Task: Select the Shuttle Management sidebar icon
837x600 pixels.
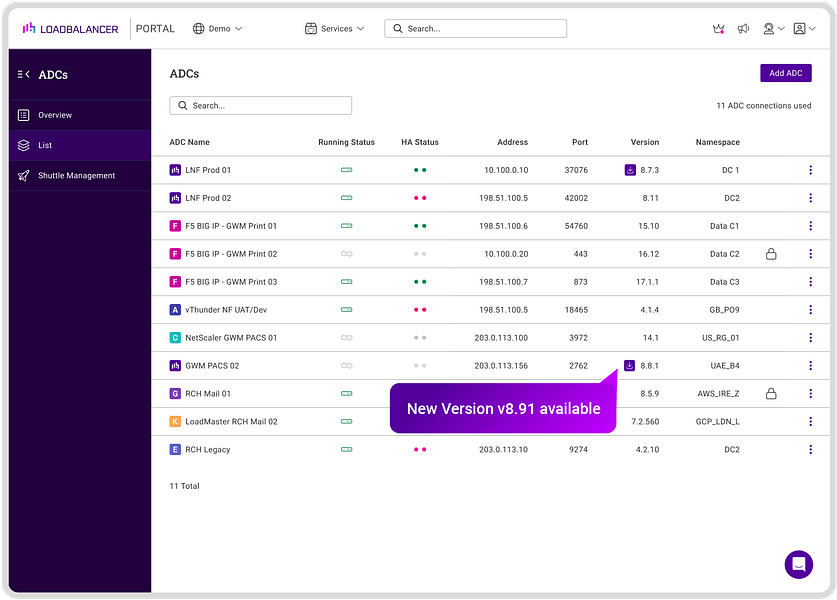Action: click(22, 177)
